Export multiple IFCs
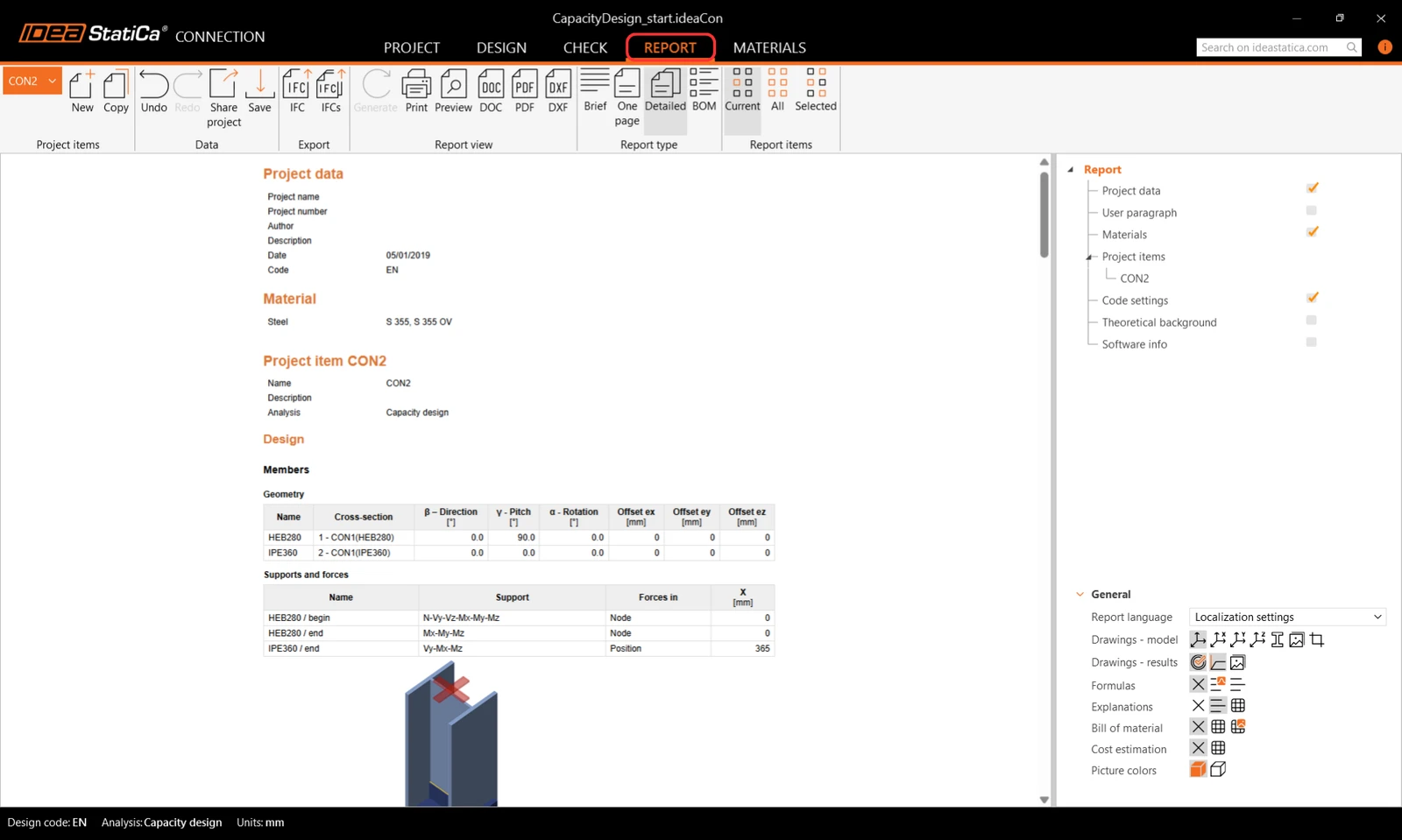Viewport: 1402px width, 840px height. coord(330,91)
